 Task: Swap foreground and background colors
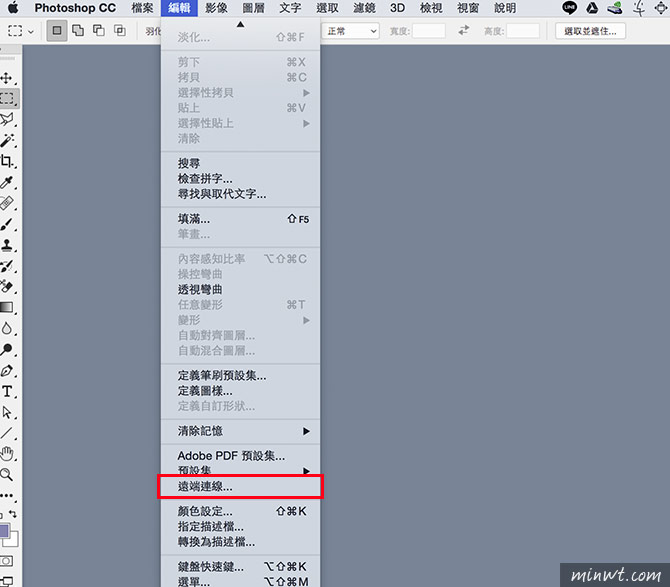pyautogui.click(x=13, y=514)
